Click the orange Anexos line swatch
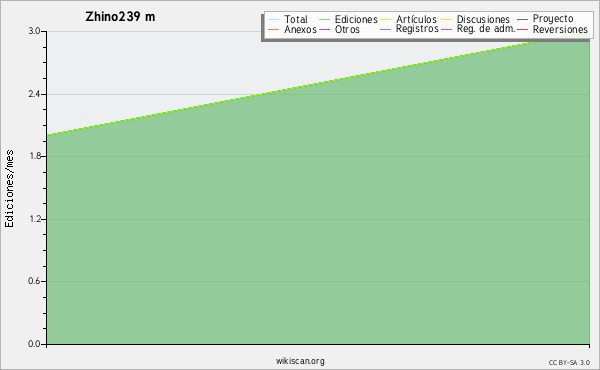Image resolution: width=600 pixels, height=370 pixels. (x=274, y=29)
